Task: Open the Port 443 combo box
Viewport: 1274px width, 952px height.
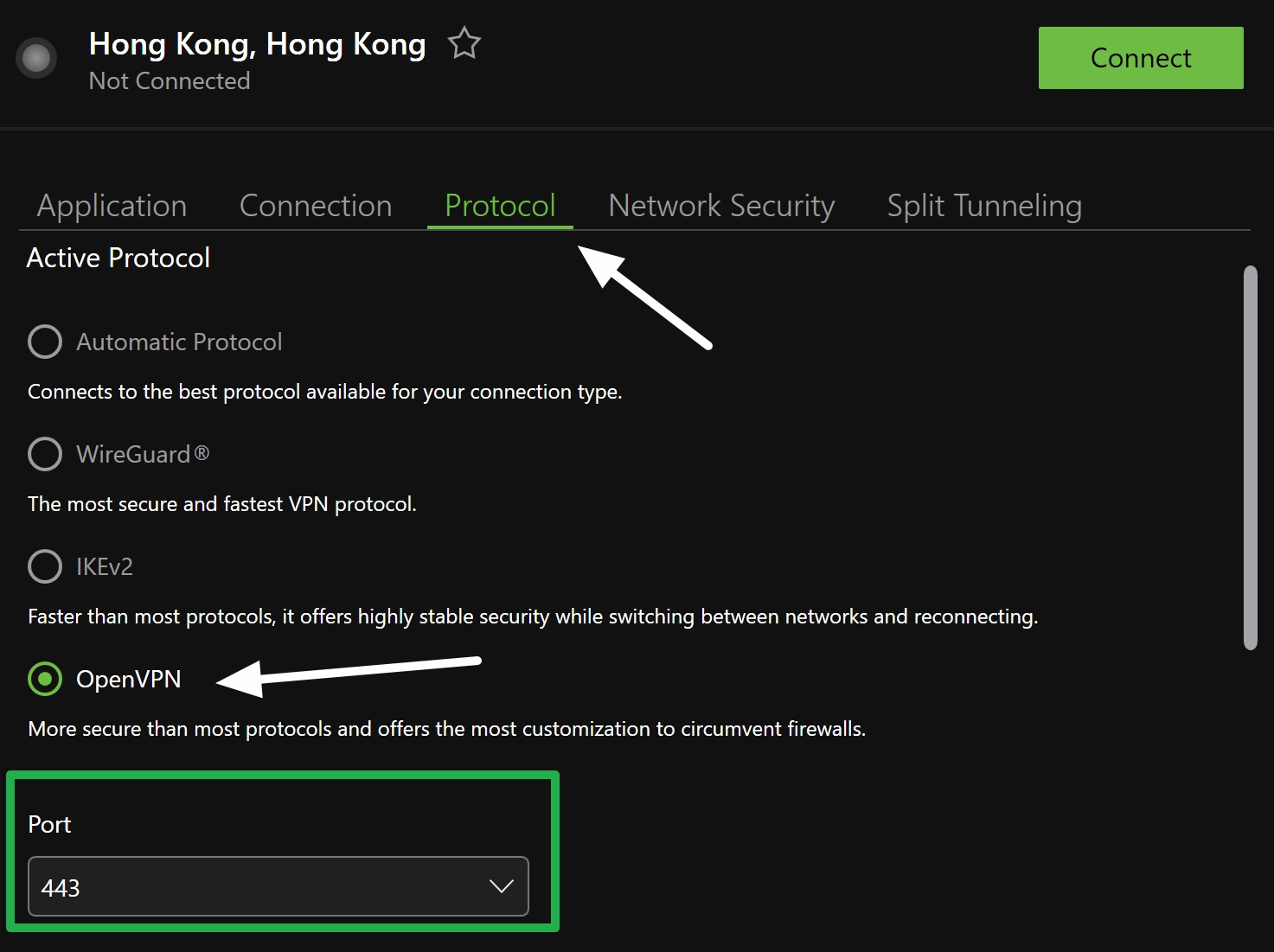Action: point(259,886)
